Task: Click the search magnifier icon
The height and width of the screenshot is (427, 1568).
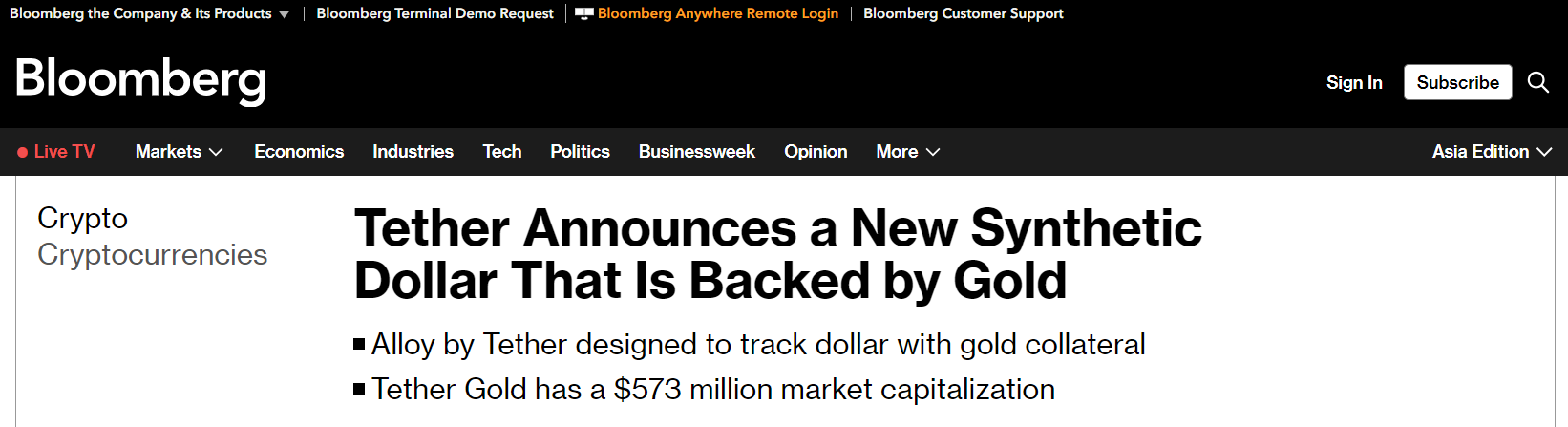Action: tap(1537, 82)
